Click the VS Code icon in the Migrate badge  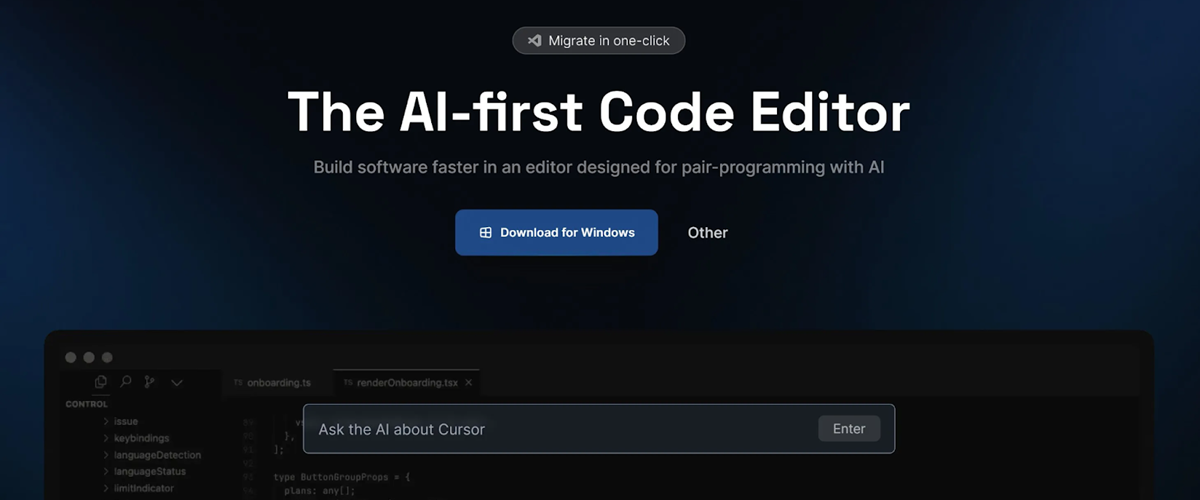(535, 41)
